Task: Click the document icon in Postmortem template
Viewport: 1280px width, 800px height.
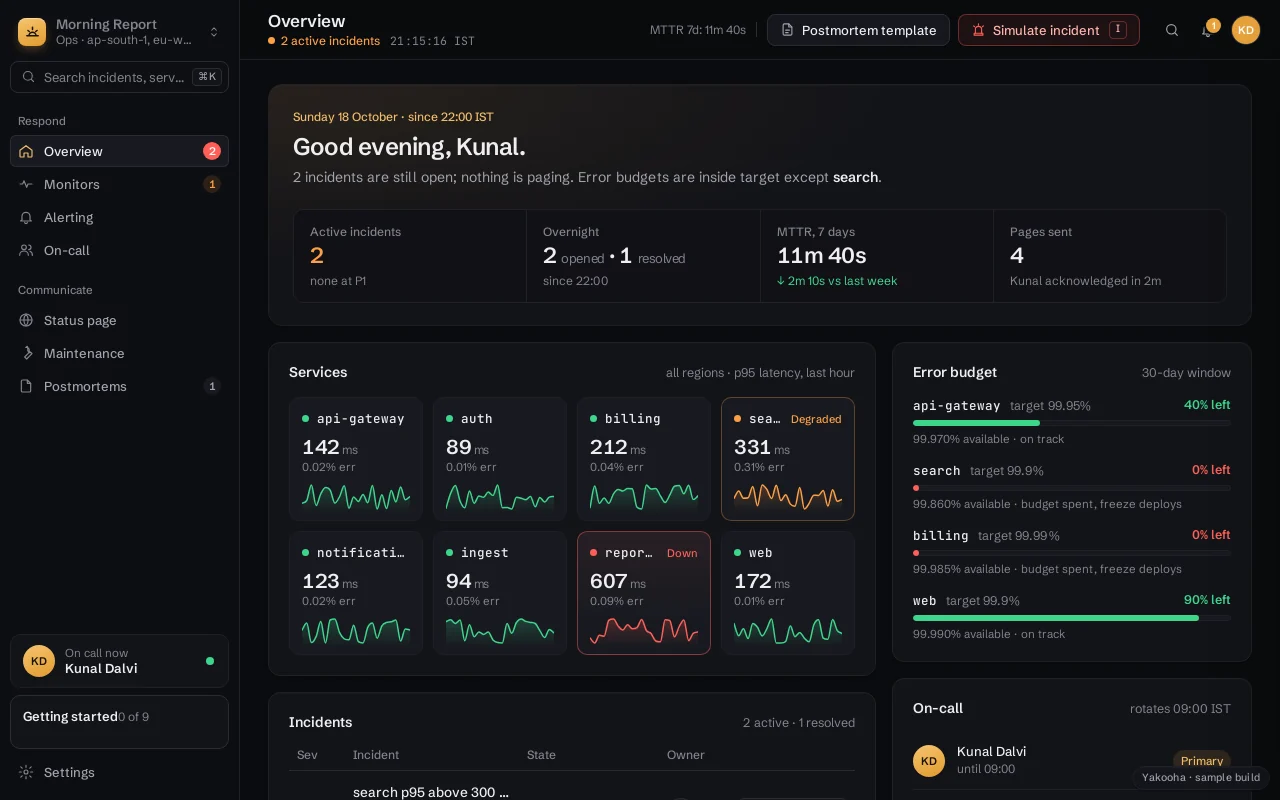Action: point(787,30)
